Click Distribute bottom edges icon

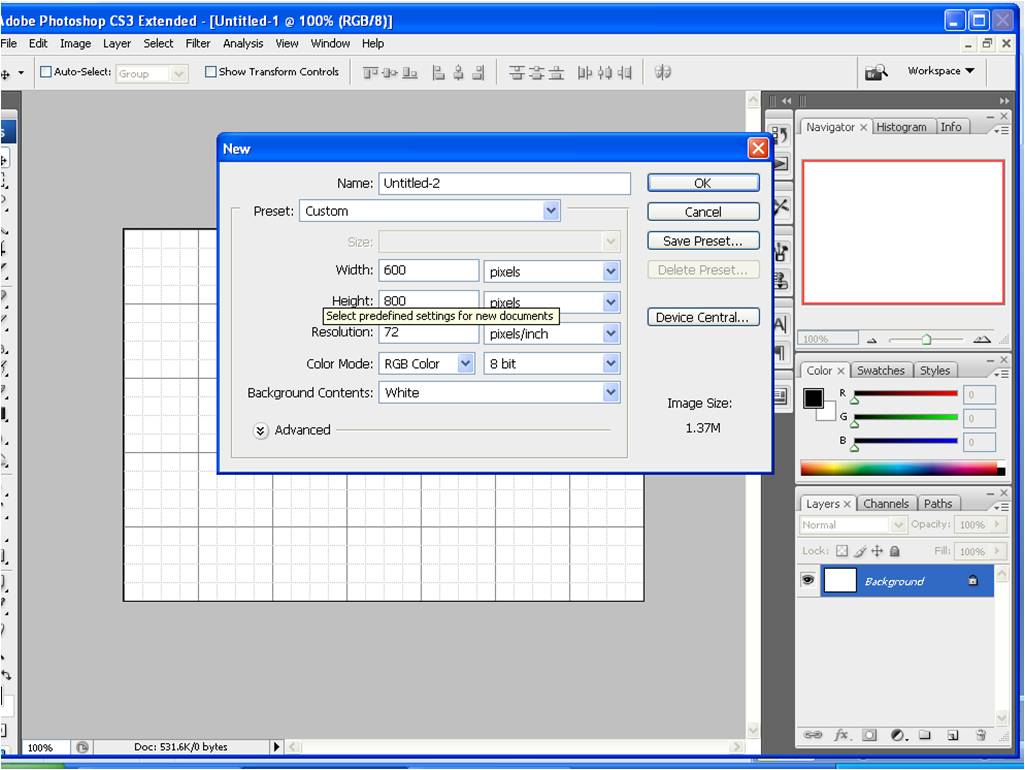point(556,73)
